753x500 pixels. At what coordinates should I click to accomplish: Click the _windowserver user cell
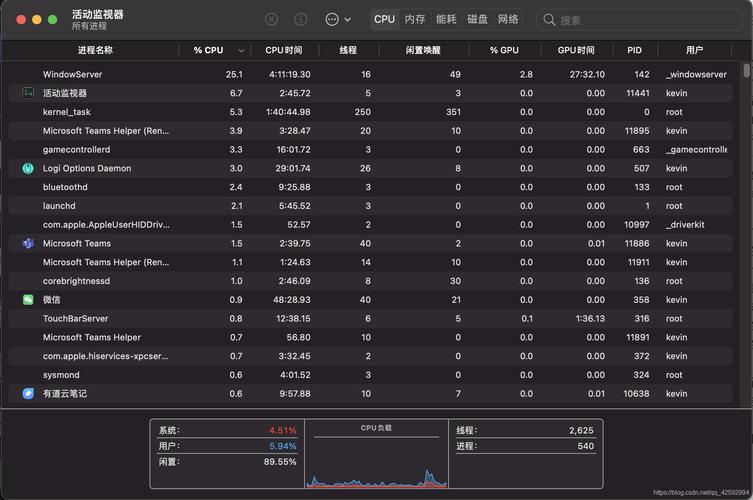pos(696,74)
